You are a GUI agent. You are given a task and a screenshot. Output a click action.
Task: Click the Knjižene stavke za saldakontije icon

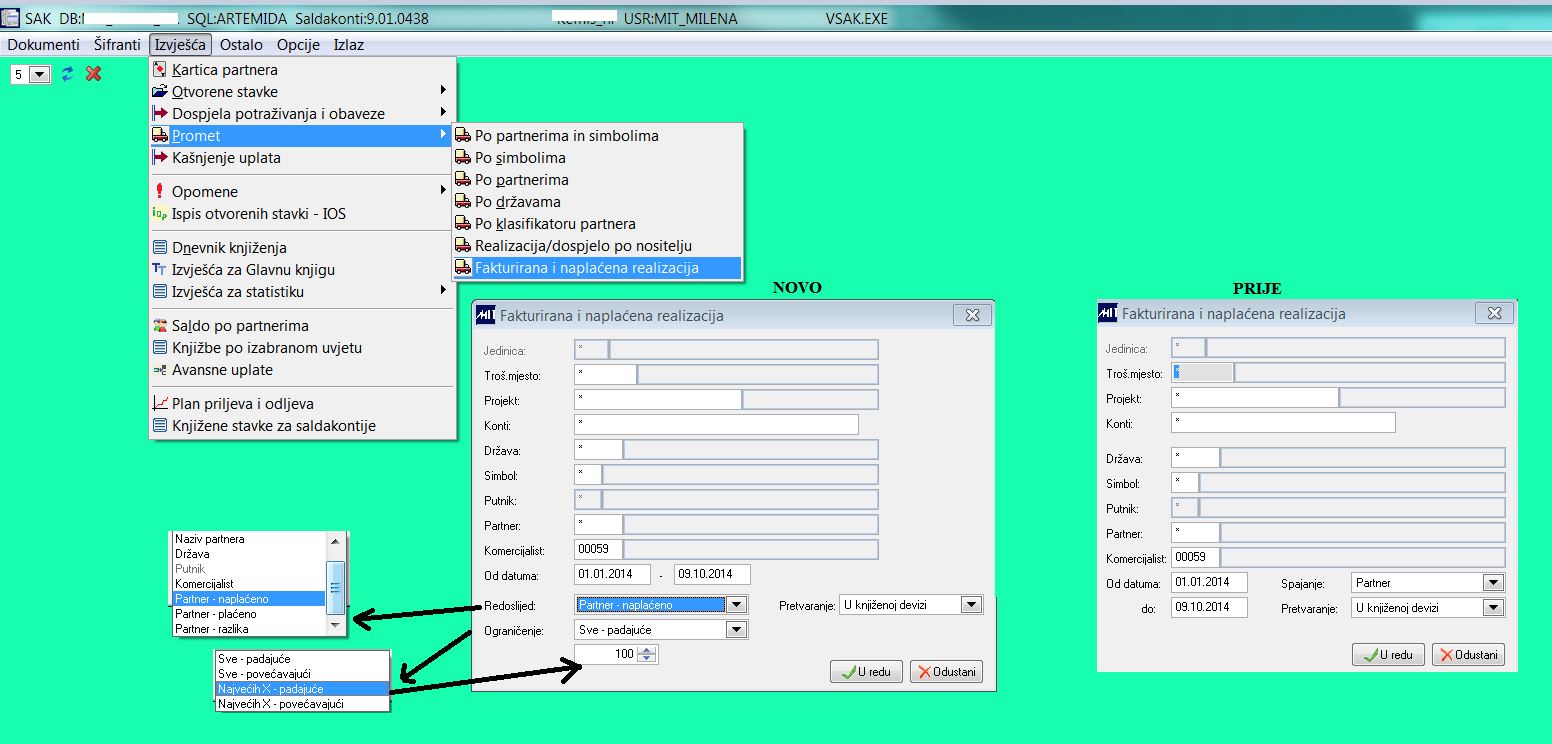(x=160, y=426)
